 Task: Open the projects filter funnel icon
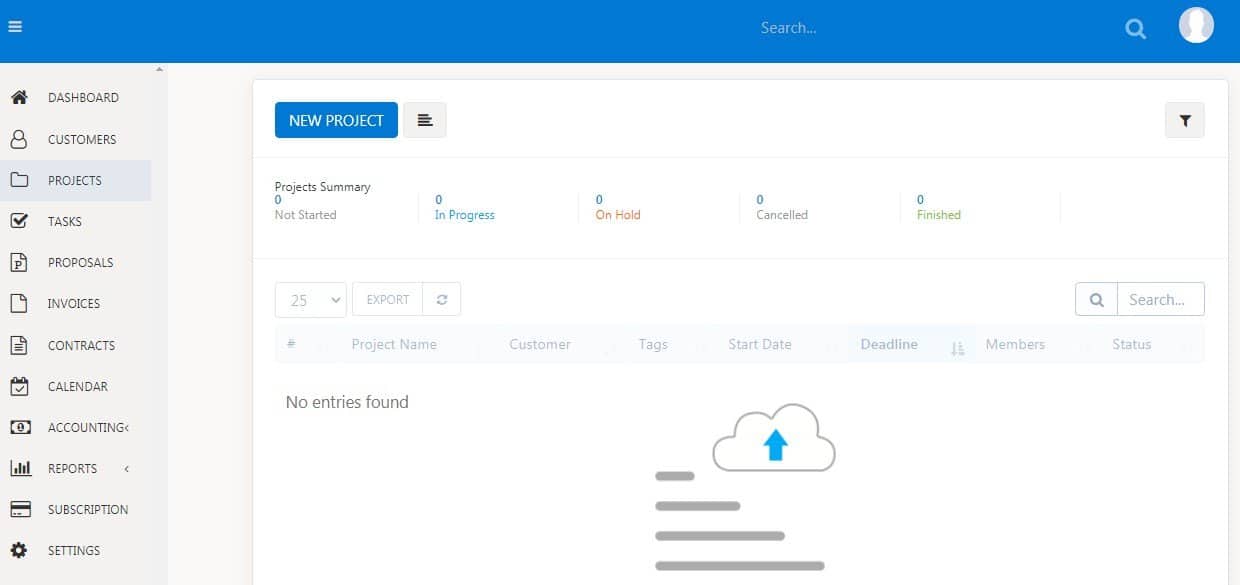click(1185, 120)
